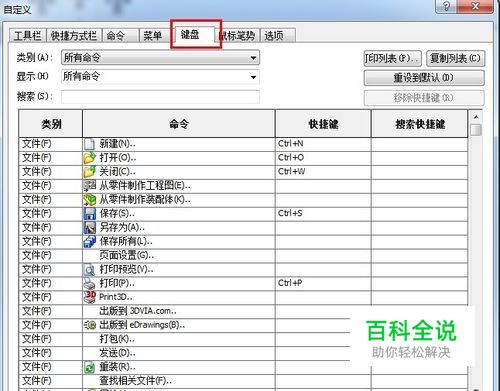
Task: Click the magnifier icon beside 打印预览(V)
Action: pyautogui.click(x=89, y=270)
